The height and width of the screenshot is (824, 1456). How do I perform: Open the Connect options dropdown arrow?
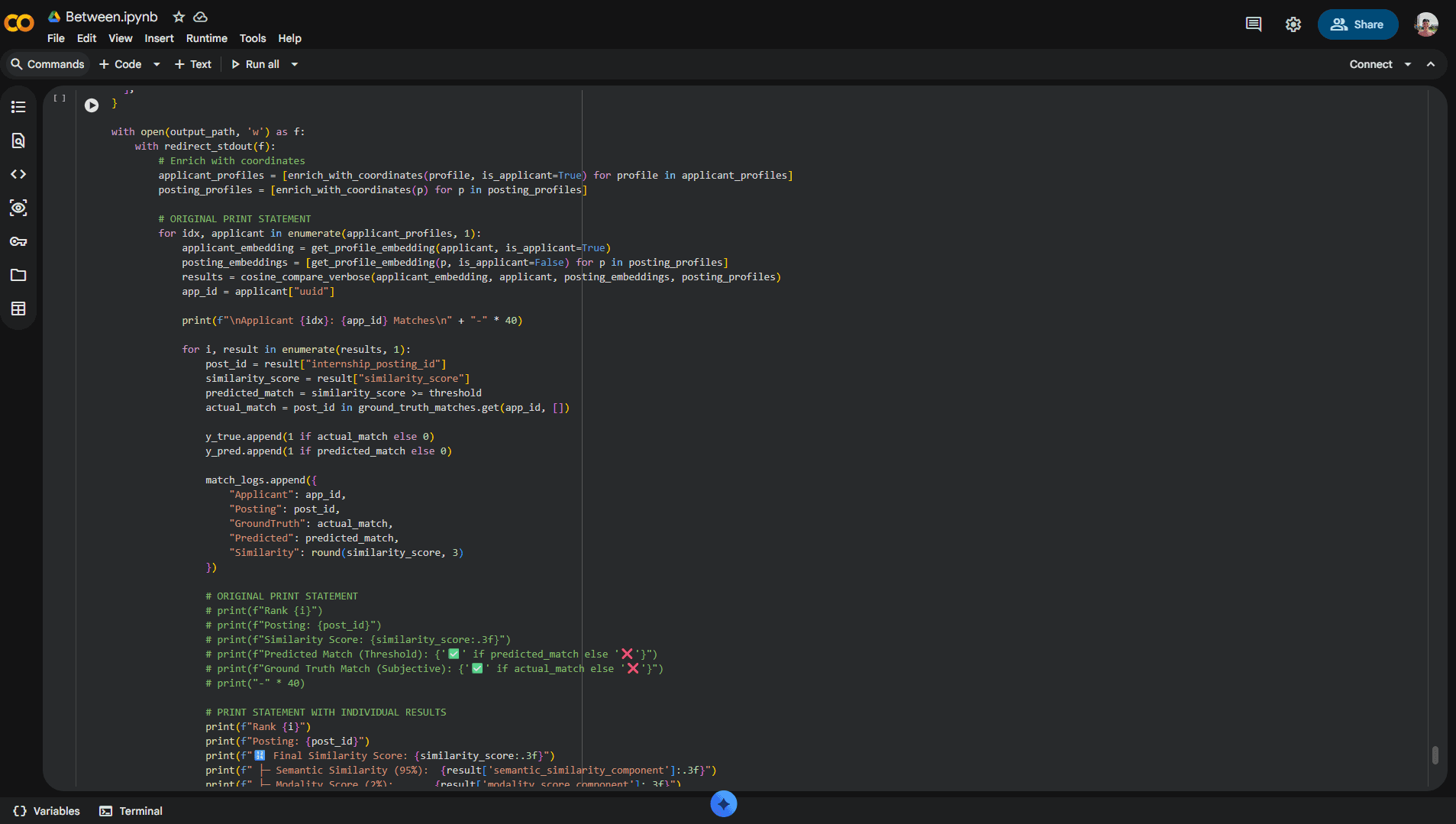pos(1408,64)
